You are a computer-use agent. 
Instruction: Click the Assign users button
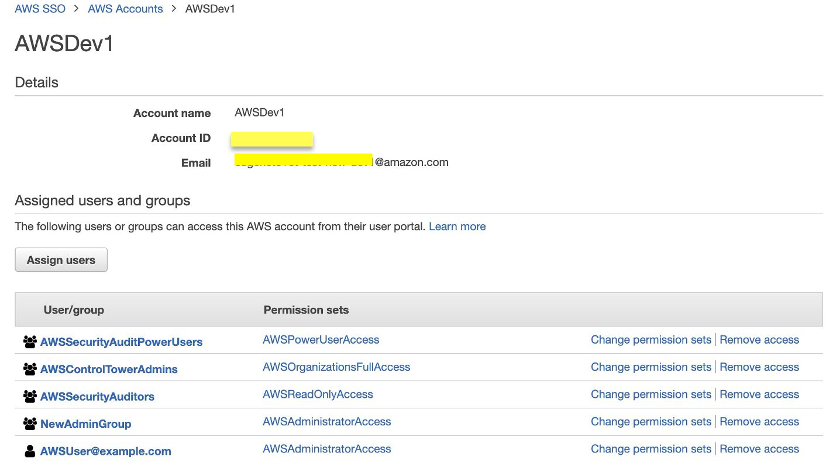pos(61,260)
